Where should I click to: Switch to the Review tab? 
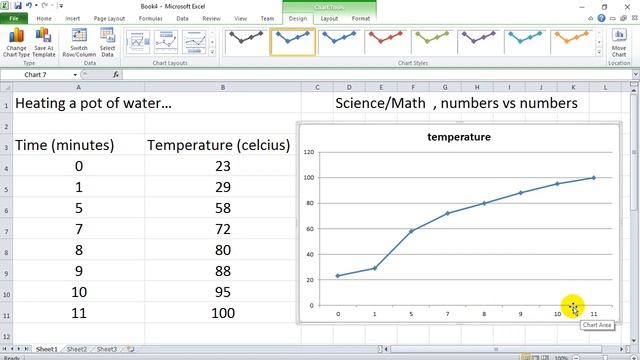tap(211, 18)
